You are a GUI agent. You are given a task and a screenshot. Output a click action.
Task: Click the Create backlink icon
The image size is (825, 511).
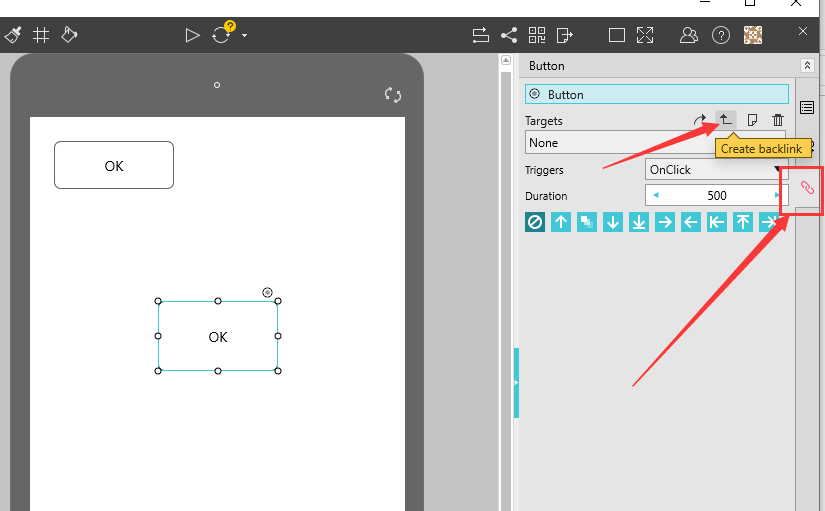[x=727, y=120]
